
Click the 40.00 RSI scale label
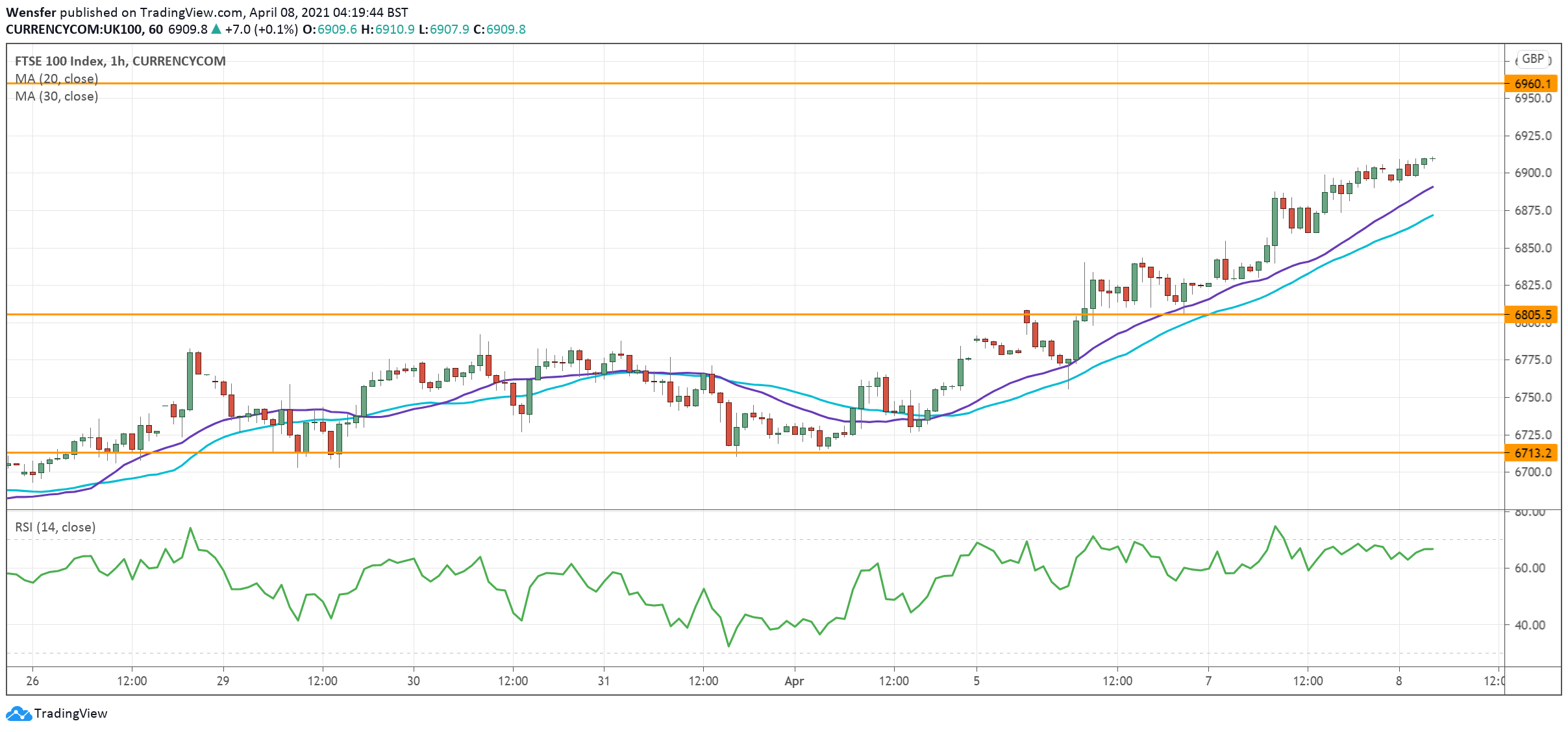1529,625
